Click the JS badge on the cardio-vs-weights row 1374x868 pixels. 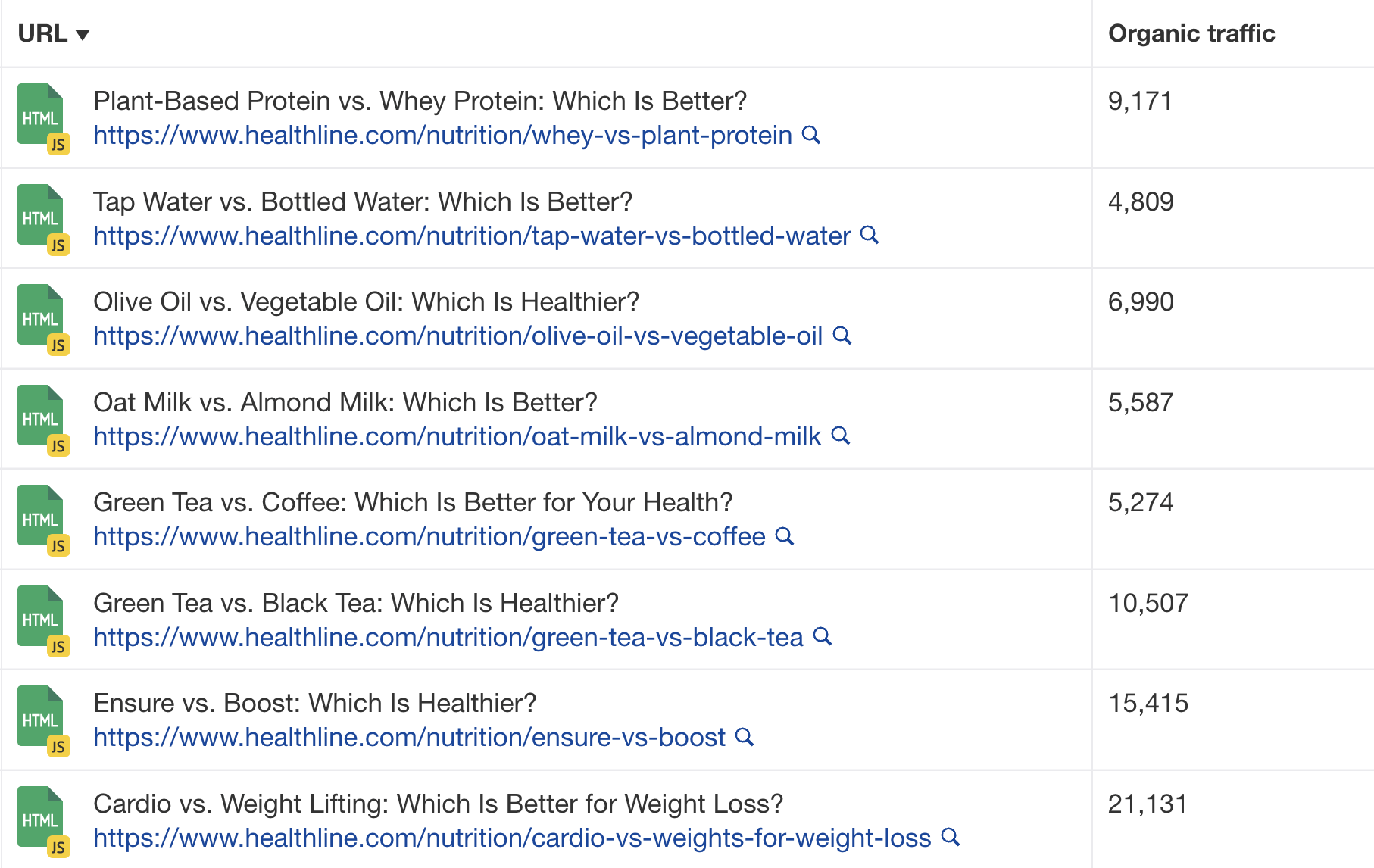click(59, 845)
